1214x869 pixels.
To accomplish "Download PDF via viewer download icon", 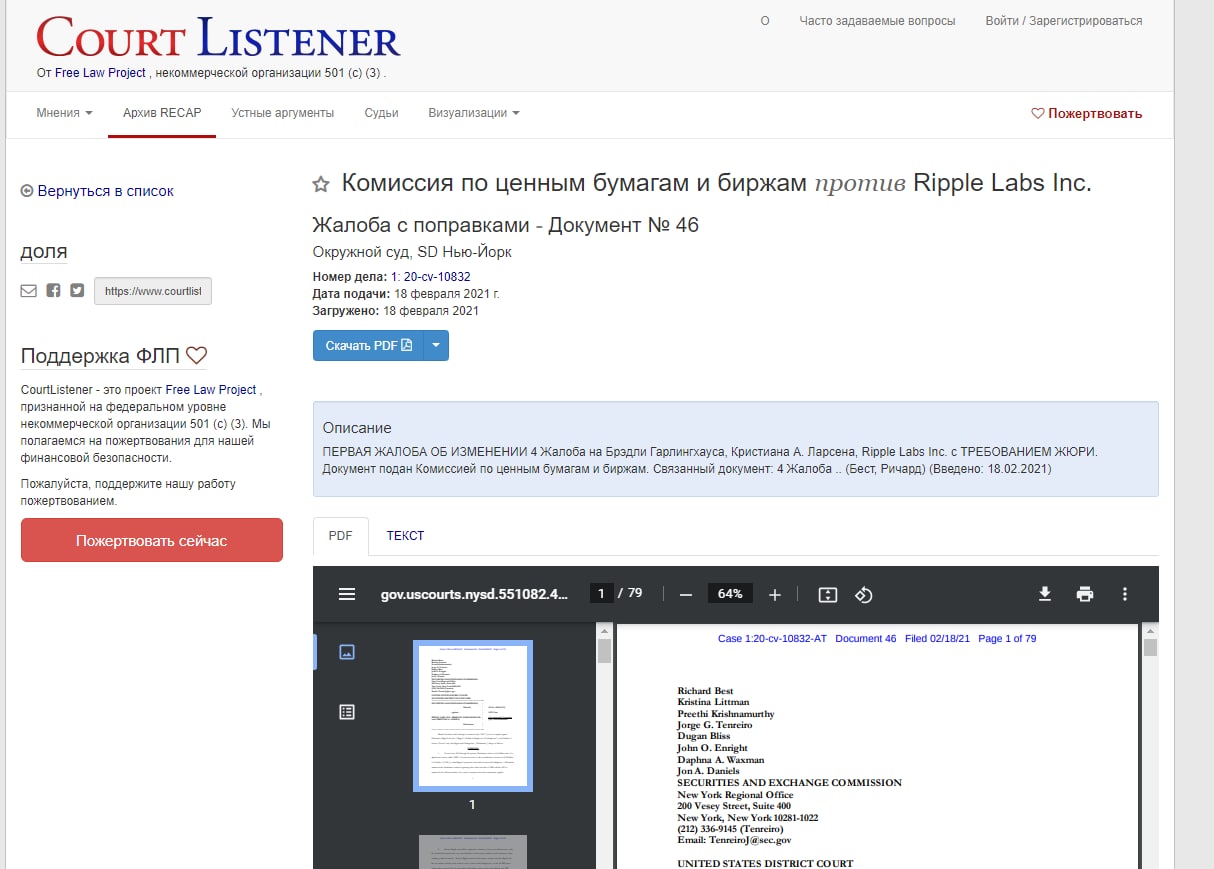I will (x=1045, y=594).
